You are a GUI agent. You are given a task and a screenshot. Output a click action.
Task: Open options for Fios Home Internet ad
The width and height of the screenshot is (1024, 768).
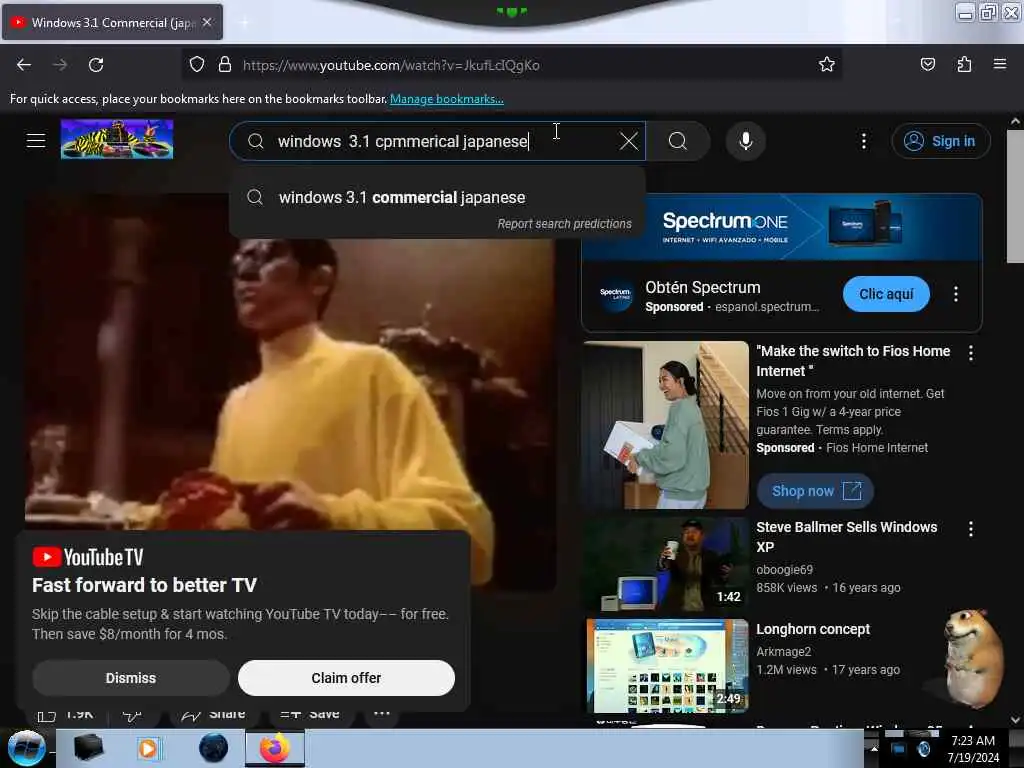[971, 353]
